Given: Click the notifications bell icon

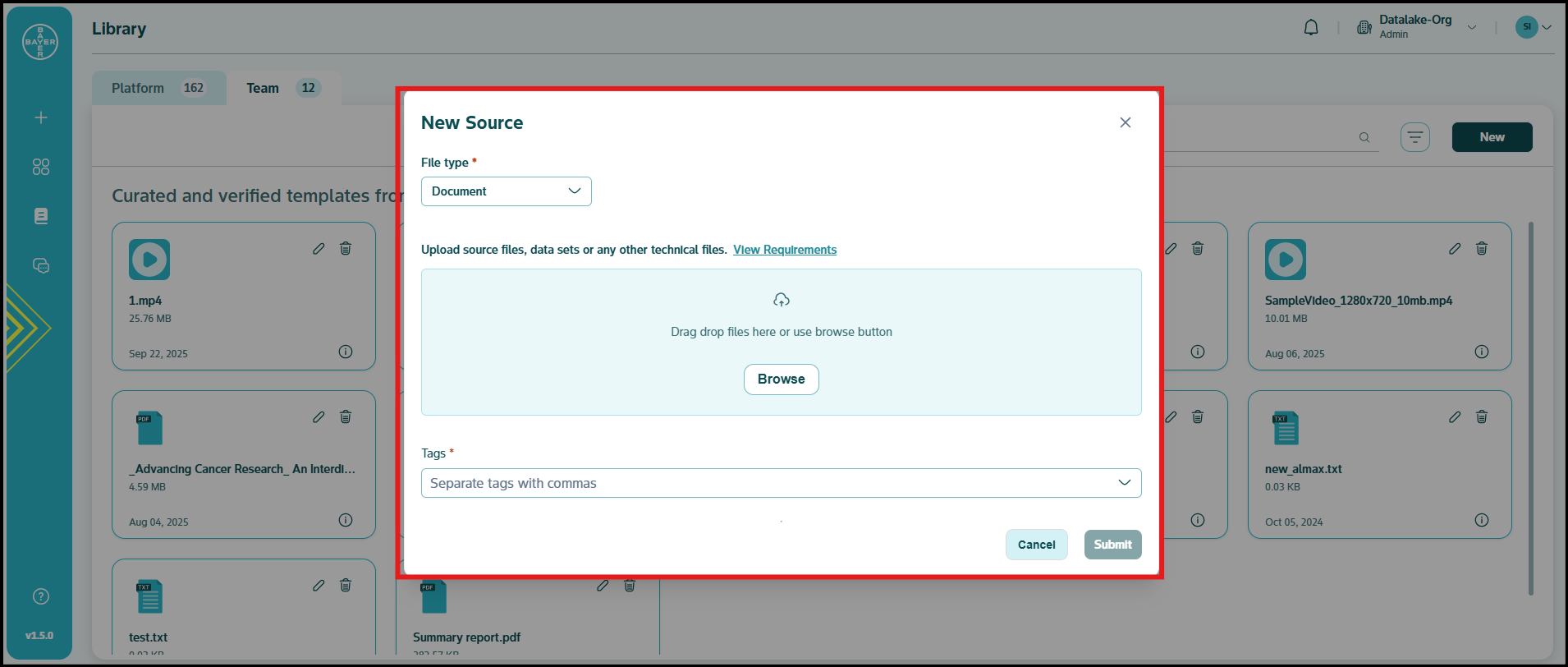Looking at the screenshot, I should pos(1311,28).
